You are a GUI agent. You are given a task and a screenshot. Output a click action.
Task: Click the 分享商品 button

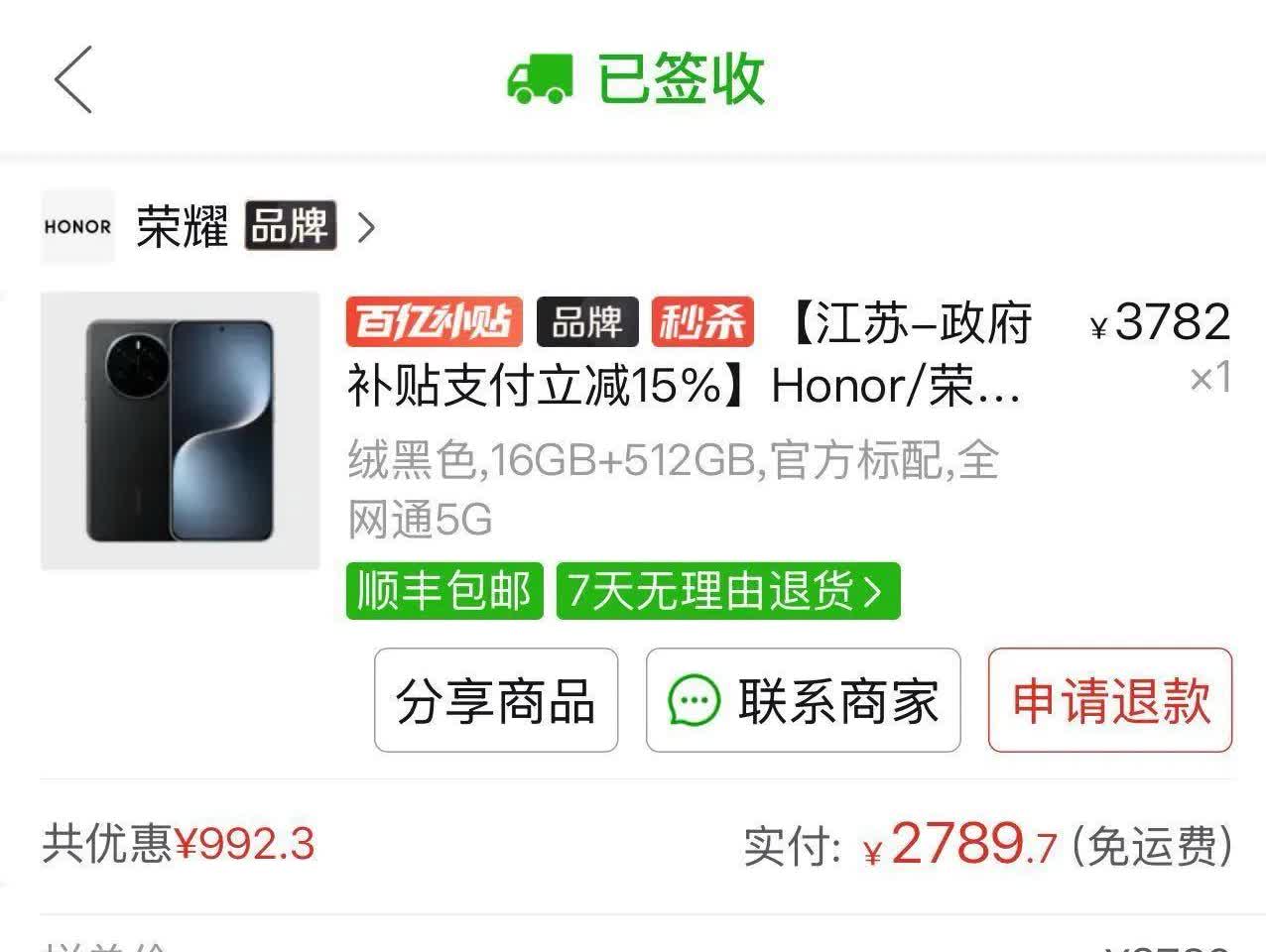click(x=496, y=700)
